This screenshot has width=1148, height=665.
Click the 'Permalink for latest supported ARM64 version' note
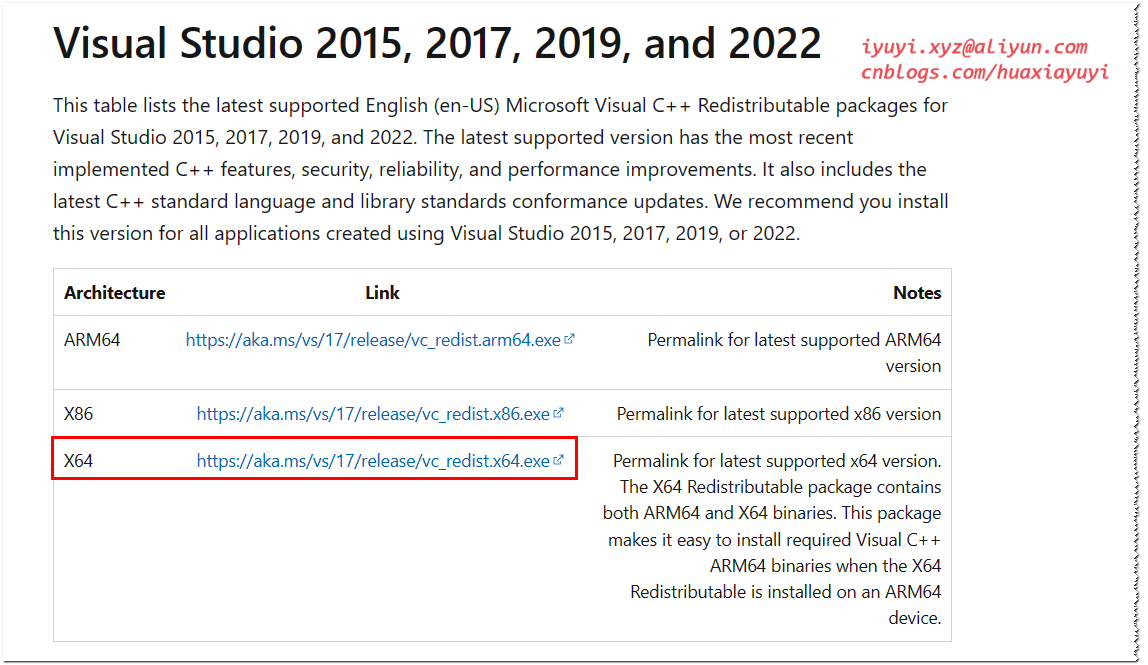794,353
